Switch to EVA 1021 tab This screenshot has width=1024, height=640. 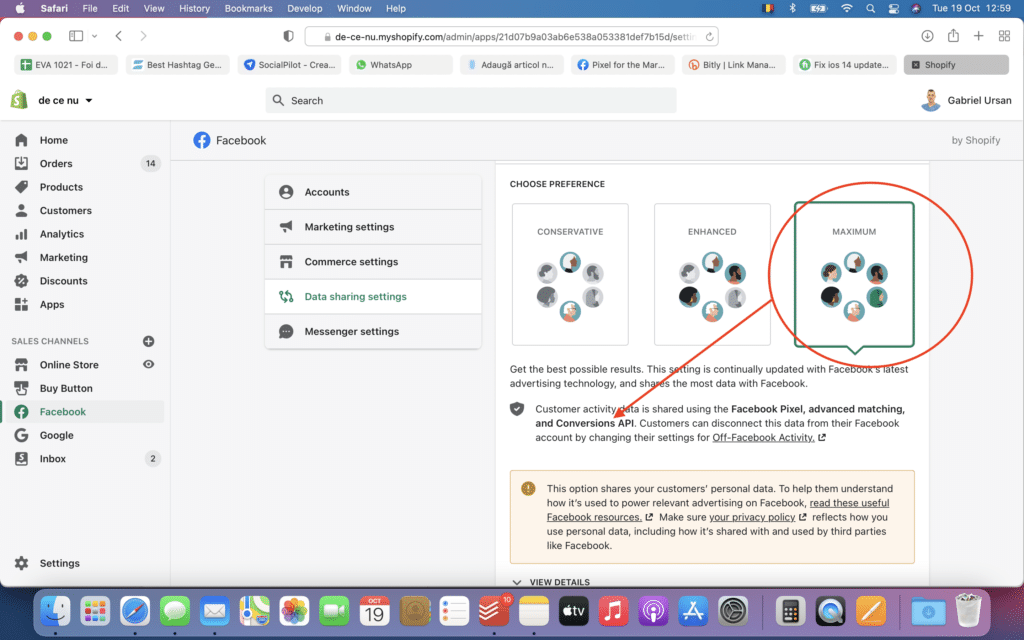tap(66, 65)
